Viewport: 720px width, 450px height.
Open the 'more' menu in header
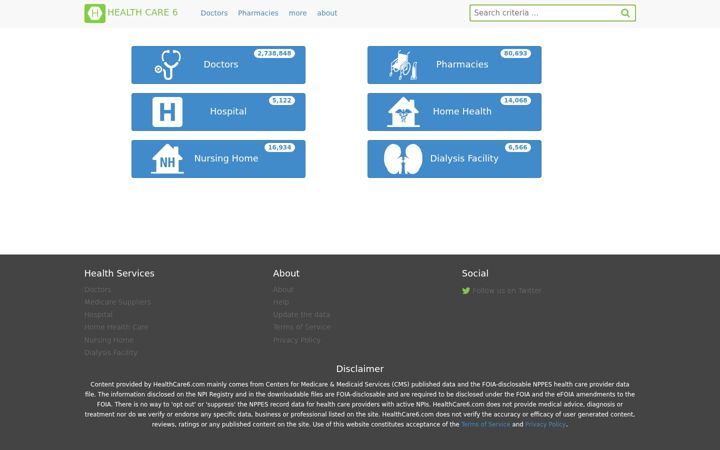tap(298, 13)
